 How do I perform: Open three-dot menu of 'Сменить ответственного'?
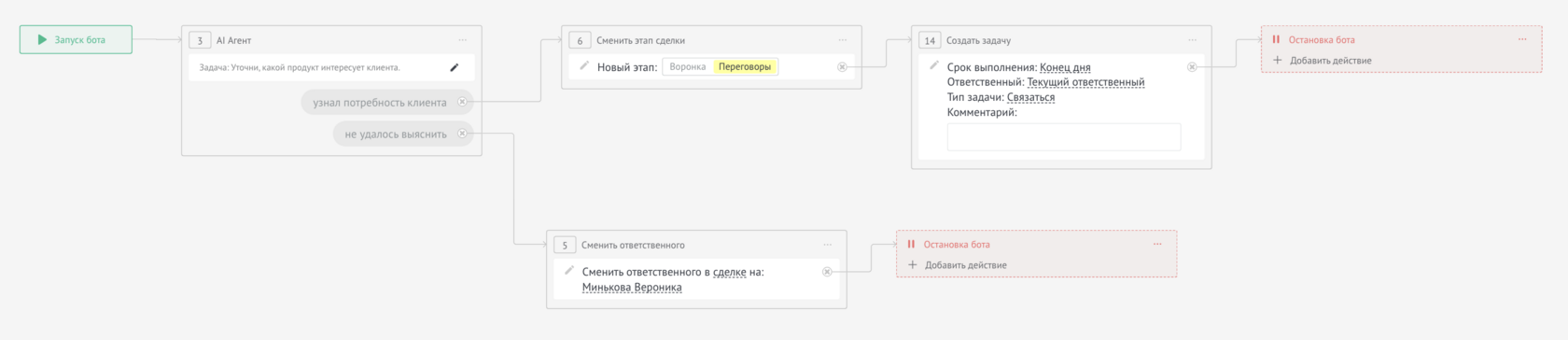[x=828, y=245]
